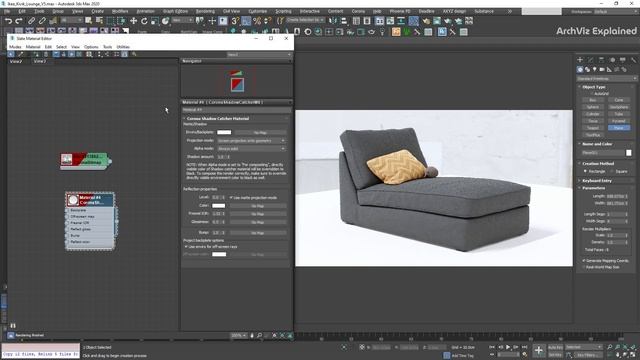This screenshot has height=360, width=640.
Task: Toggle Real-World Map Size checkbox
Action: pyautogui.click(x=584, y=267)
